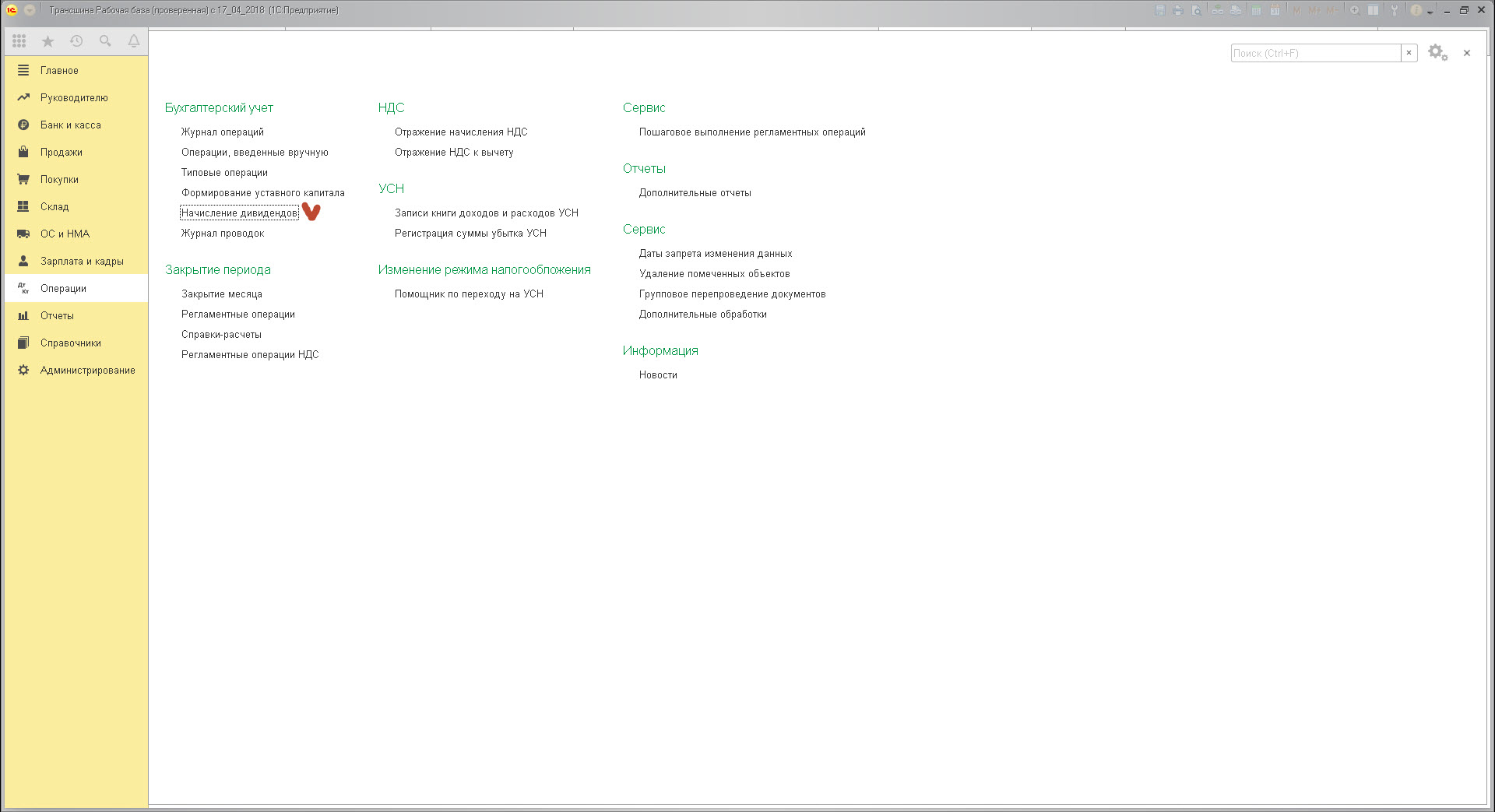The image size is (1495, 812).
Task: Click the M+ memory add icon
Action: tap(1315, 10)
